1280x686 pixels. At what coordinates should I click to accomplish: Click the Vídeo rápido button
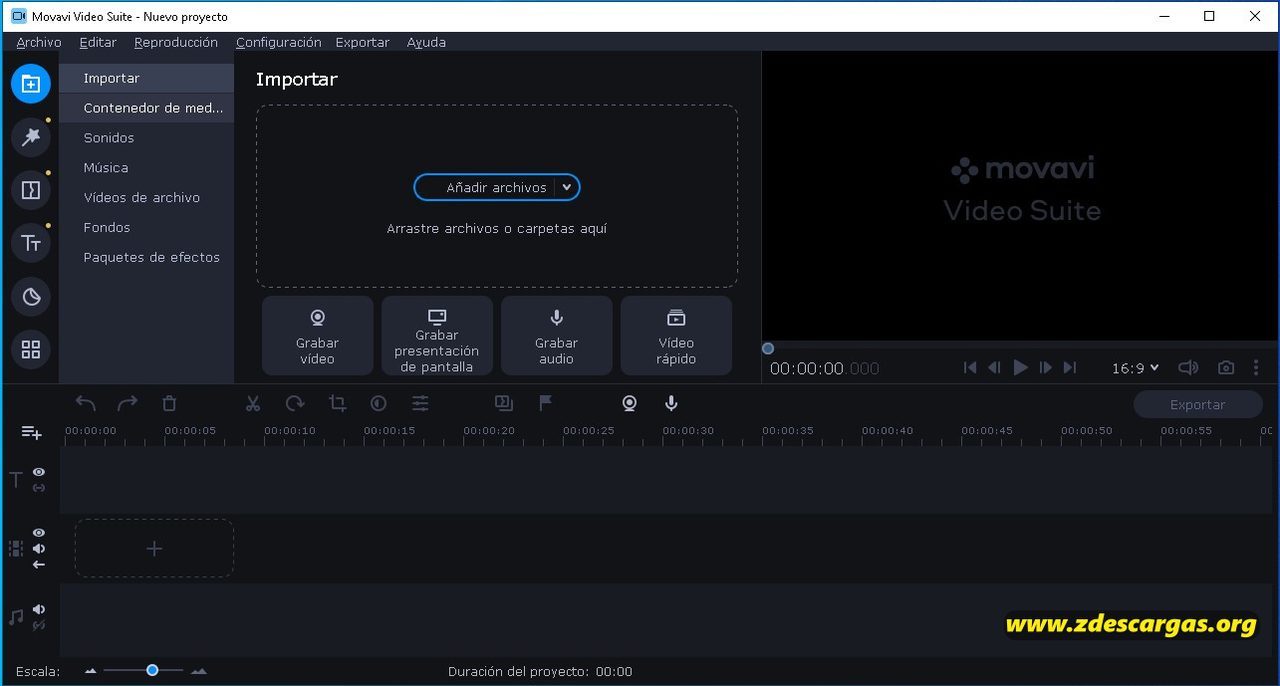[x=676, y=336]
